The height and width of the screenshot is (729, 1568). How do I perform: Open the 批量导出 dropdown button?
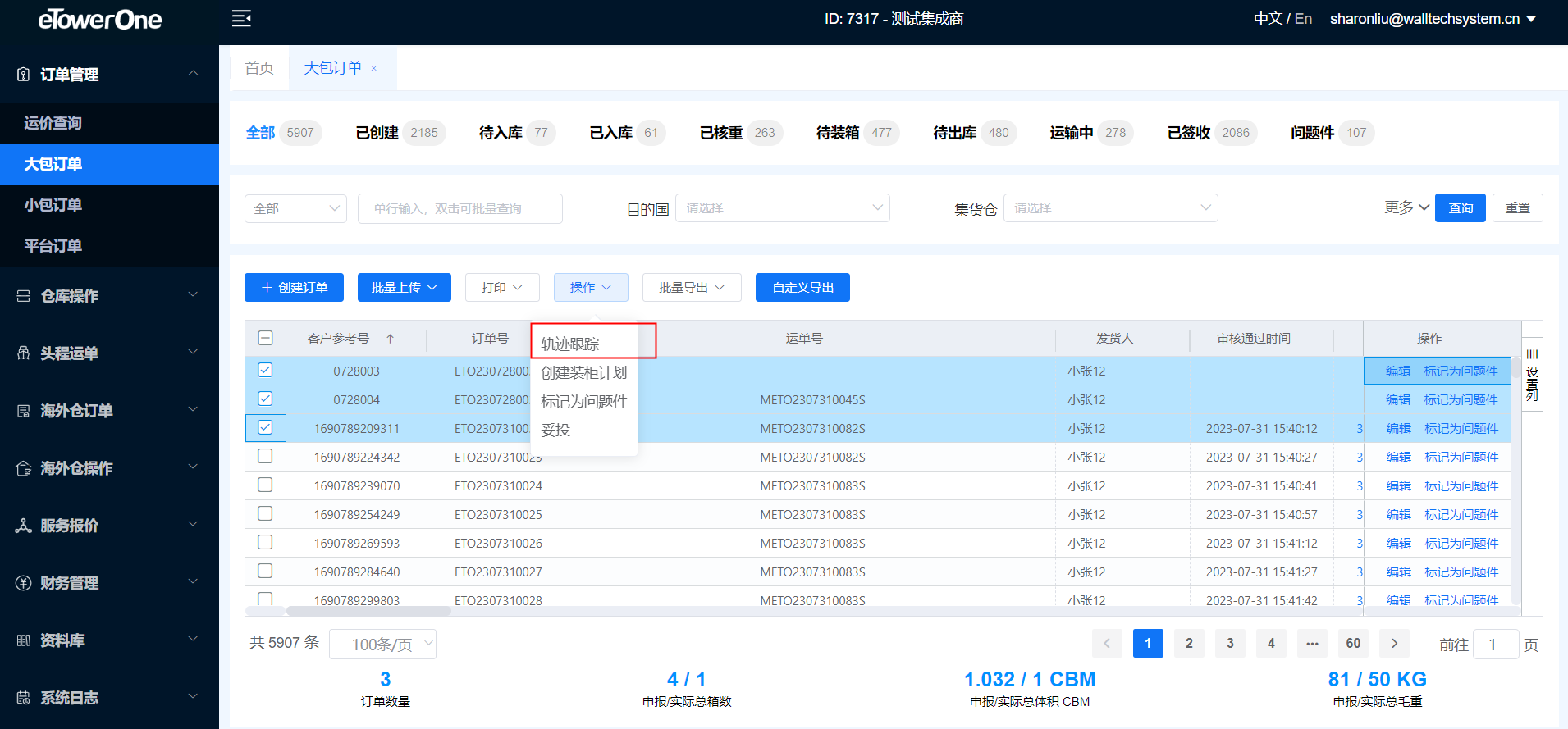point(692,287)
